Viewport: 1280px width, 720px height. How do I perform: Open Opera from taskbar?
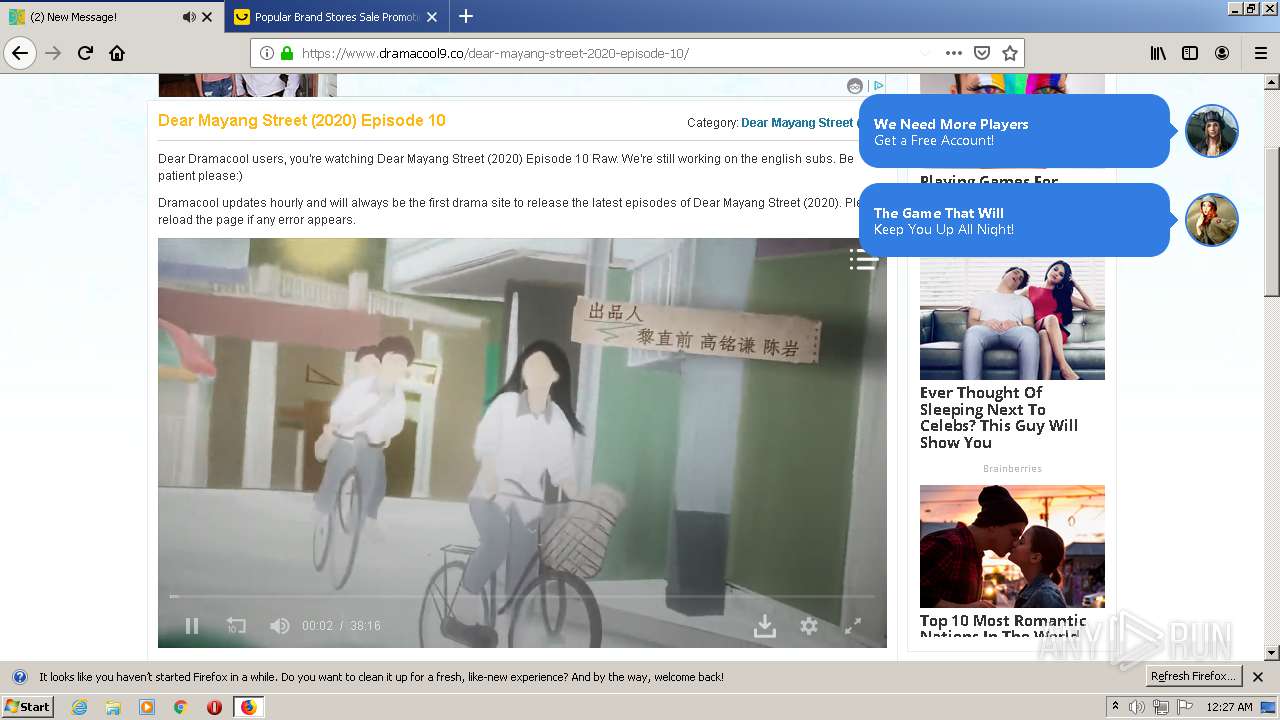pyautogui.click(x=214, y=707)
